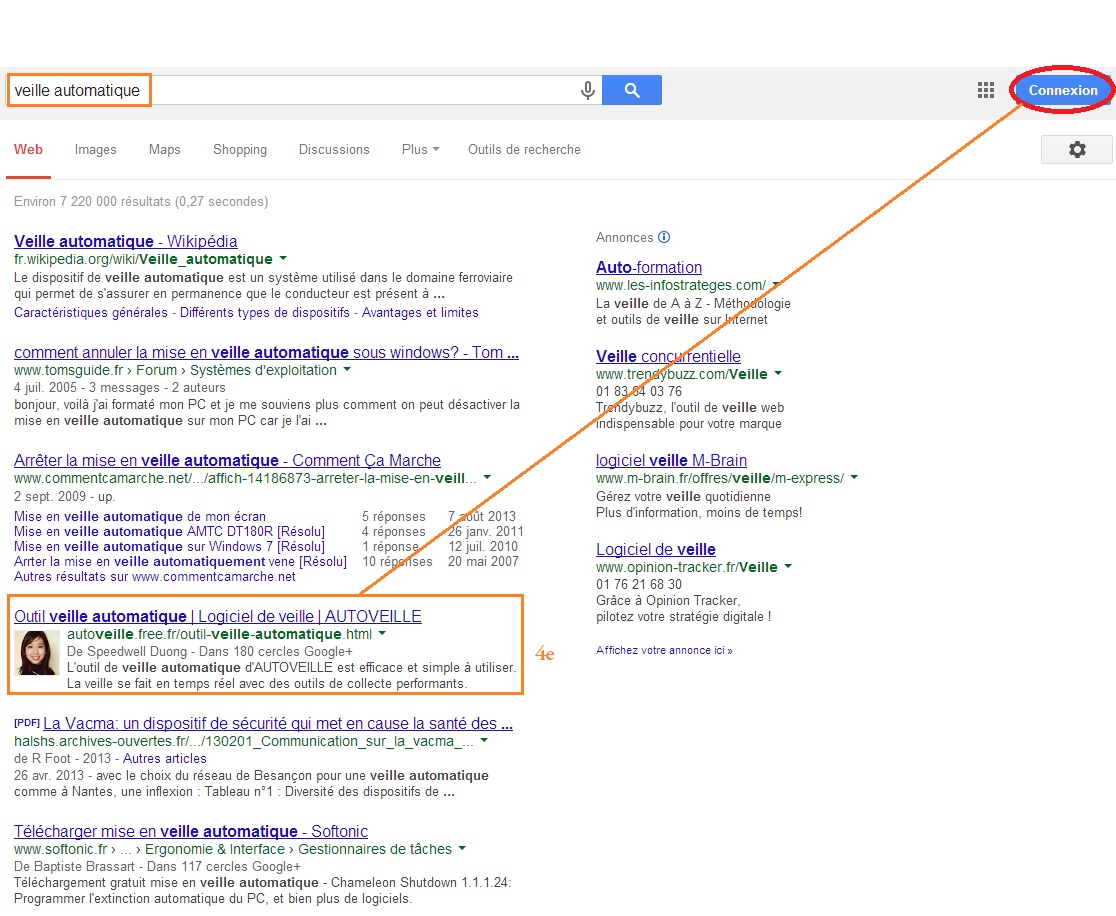The height and width of the screenshot is (916, 1116).
Task: Open the Télécharger mise en veille Softonic result
Action: [x=191, y=831]
